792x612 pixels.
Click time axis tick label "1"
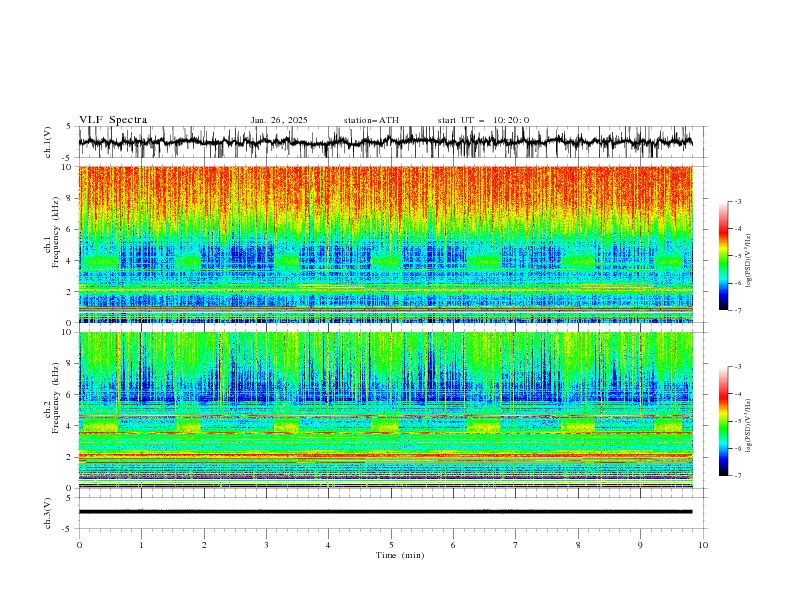(141, 545)
